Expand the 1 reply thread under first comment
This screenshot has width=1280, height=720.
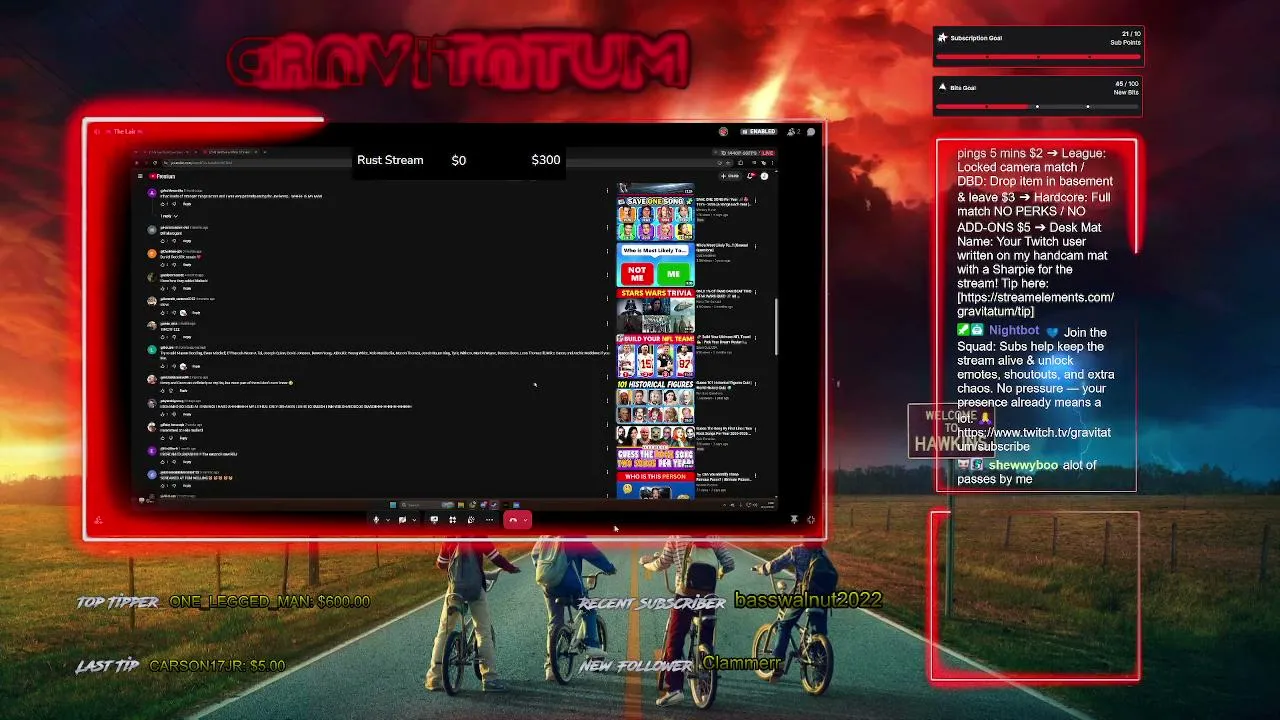167,216
